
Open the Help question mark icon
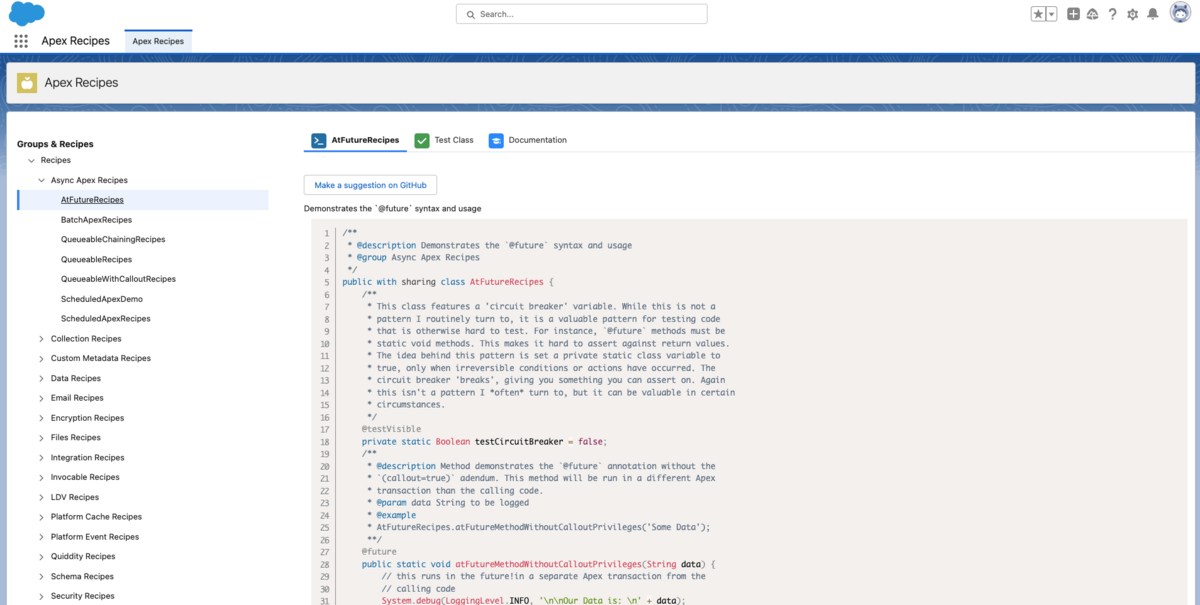[x=1112, y=14]
